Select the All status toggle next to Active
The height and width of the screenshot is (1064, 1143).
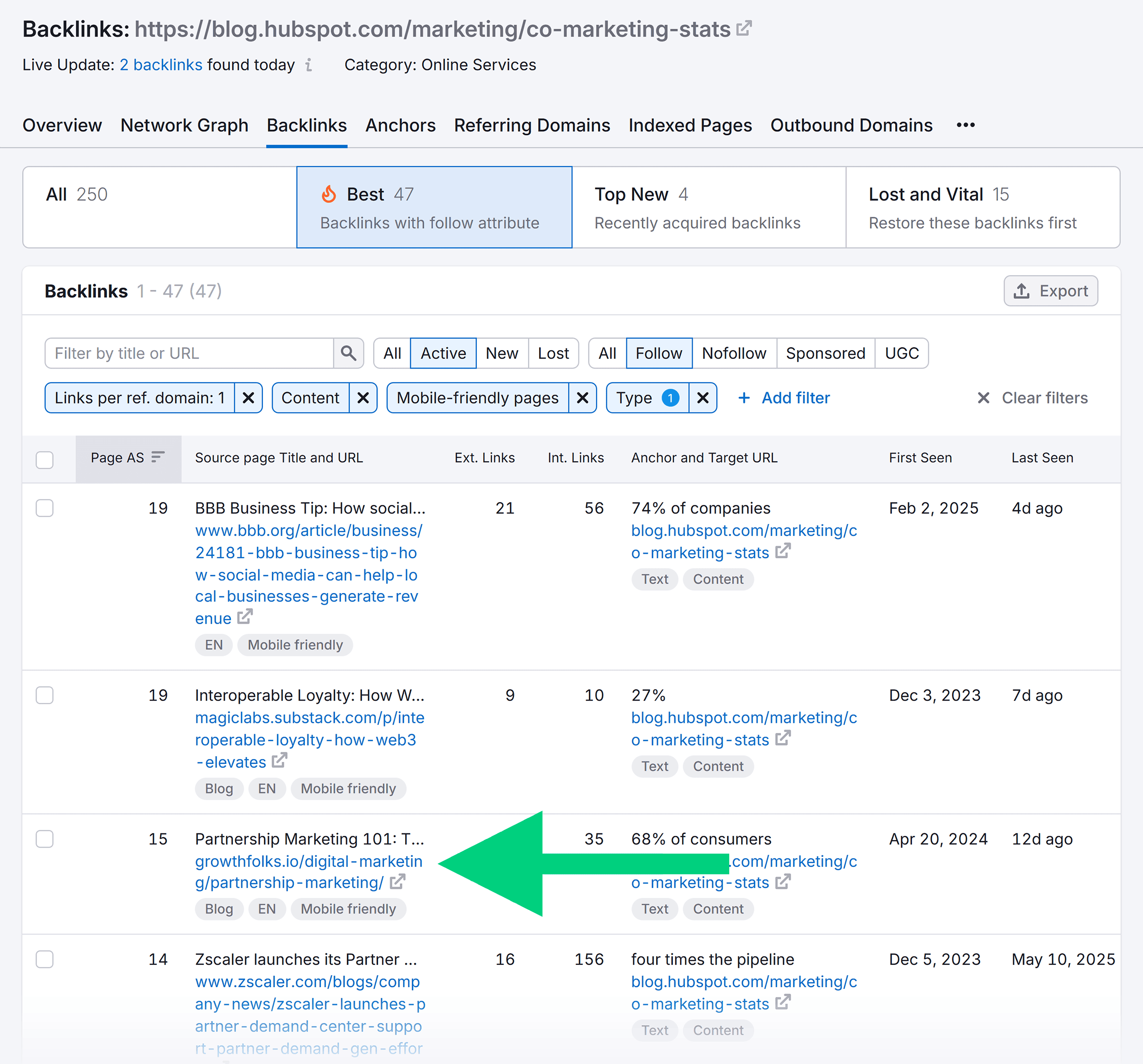coord(392,353)
